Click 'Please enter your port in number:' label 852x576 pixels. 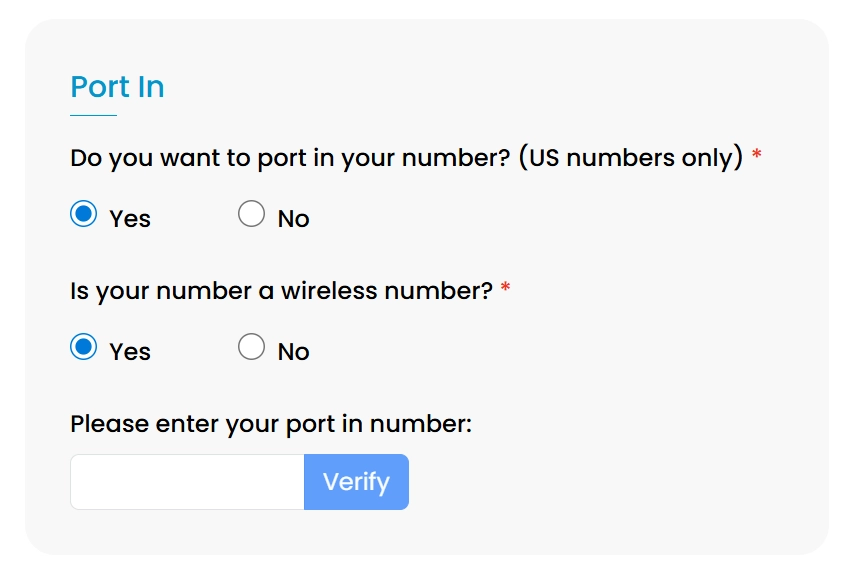pos(270,424)
